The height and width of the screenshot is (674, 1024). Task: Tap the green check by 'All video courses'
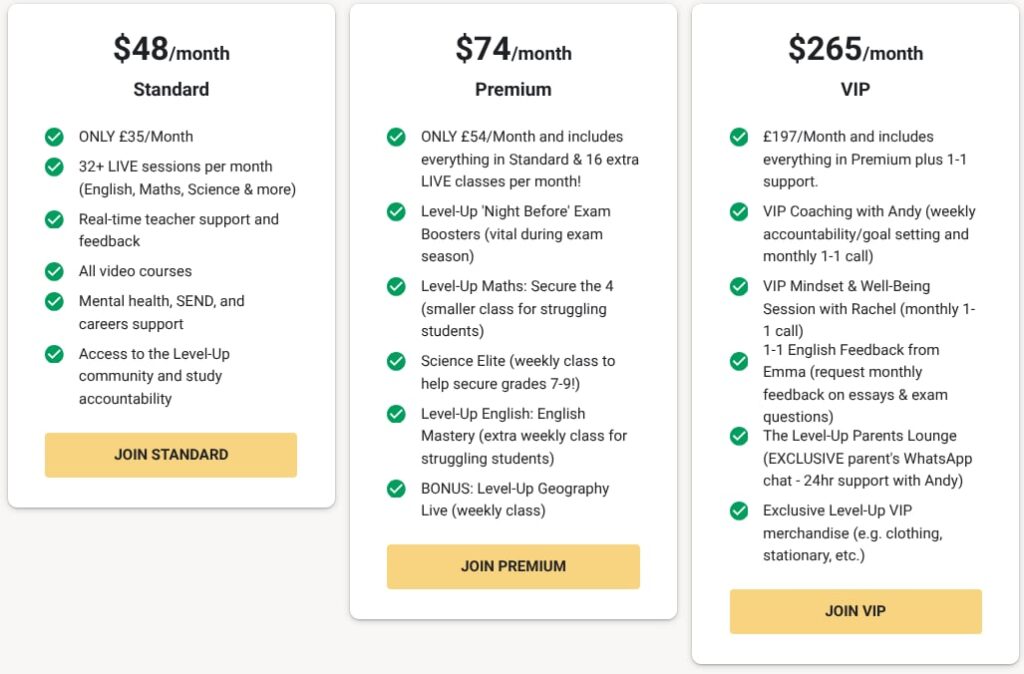coord(54,271)
